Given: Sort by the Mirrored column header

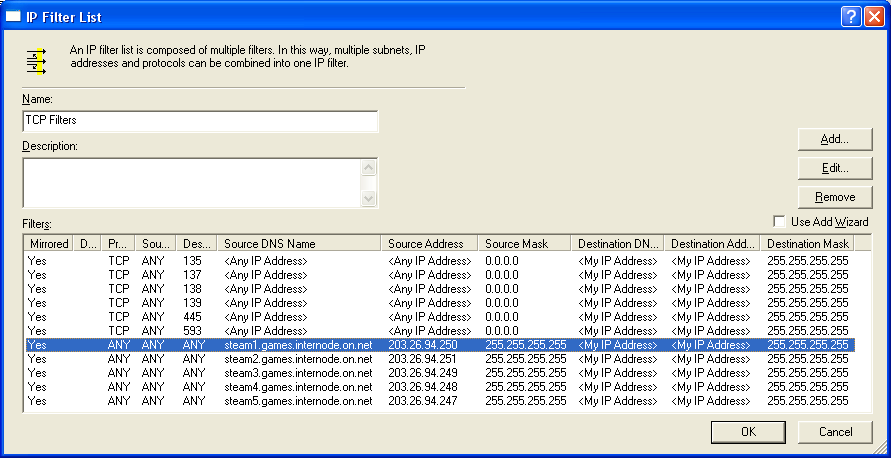Looking at the screenshot, I should click(49, 244).
